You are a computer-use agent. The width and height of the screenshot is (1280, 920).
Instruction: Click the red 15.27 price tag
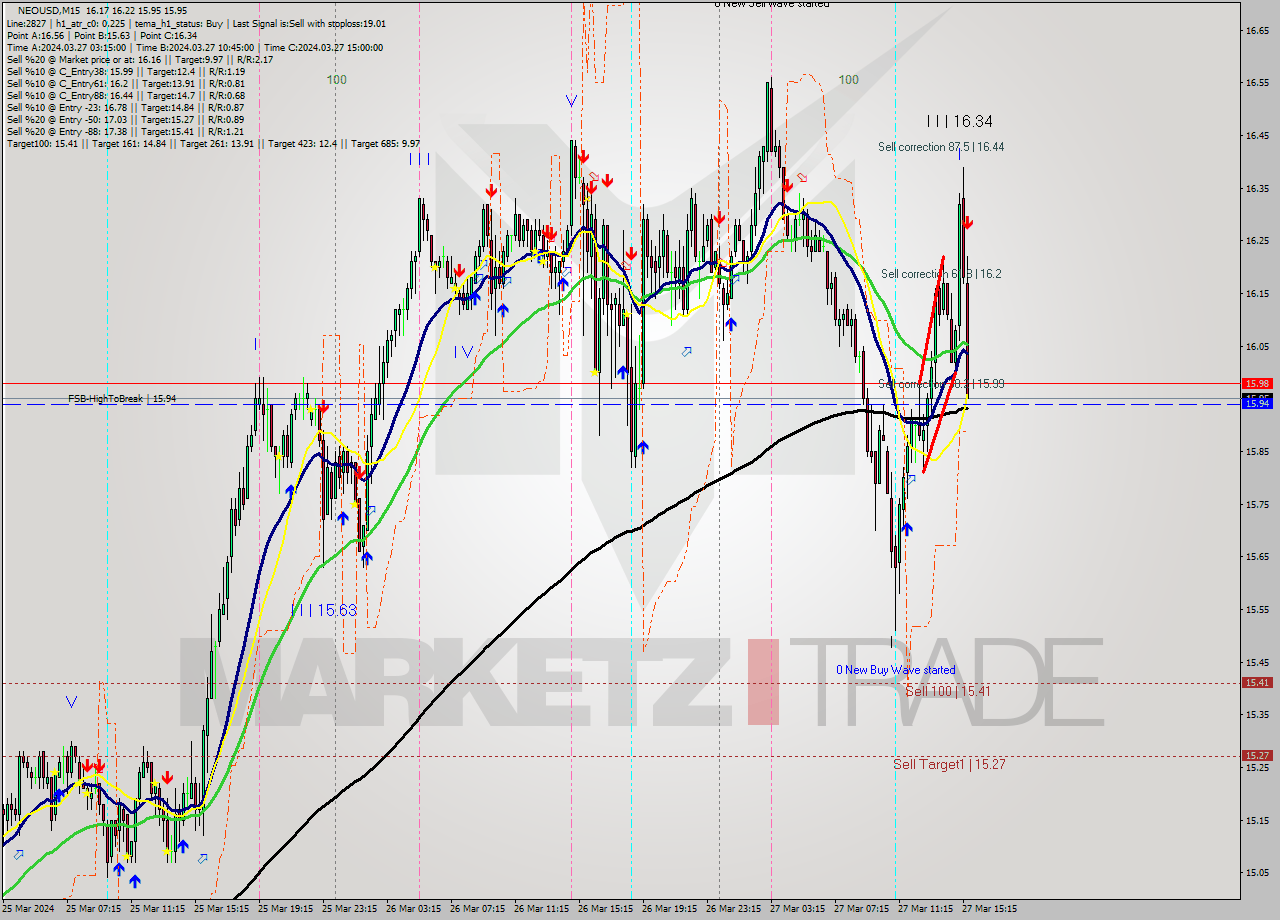[x=1257, y=756]
